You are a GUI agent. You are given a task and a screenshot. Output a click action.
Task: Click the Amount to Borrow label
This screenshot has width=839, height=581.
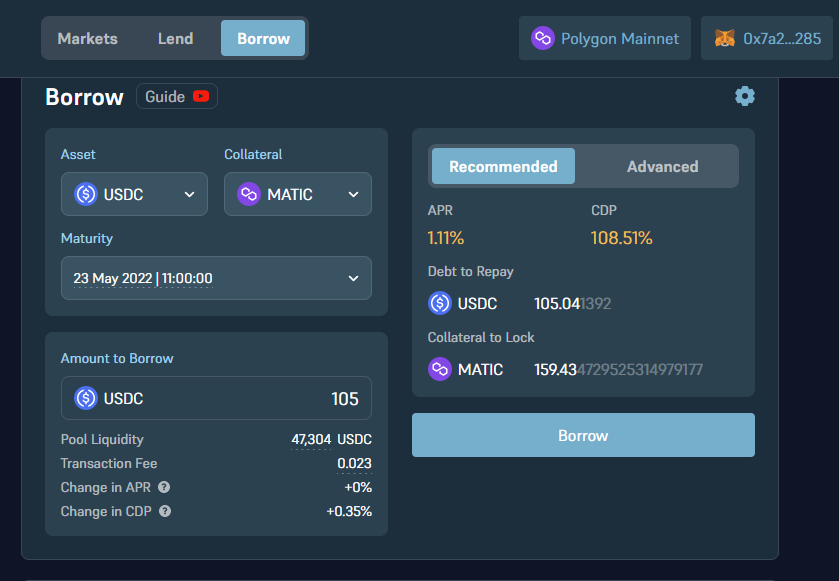coord(117,358)
